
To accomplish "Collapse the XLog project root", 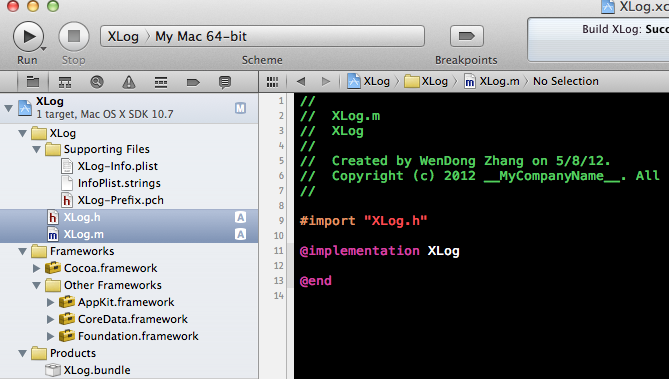I will point(9,108).
